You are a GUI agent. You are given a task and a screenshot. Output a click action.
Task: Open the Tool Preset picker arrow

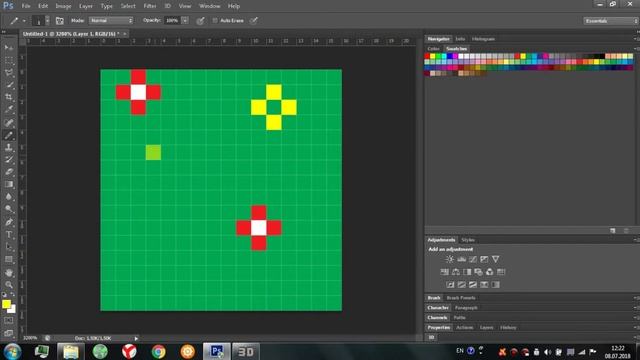[x=24, y=20]
